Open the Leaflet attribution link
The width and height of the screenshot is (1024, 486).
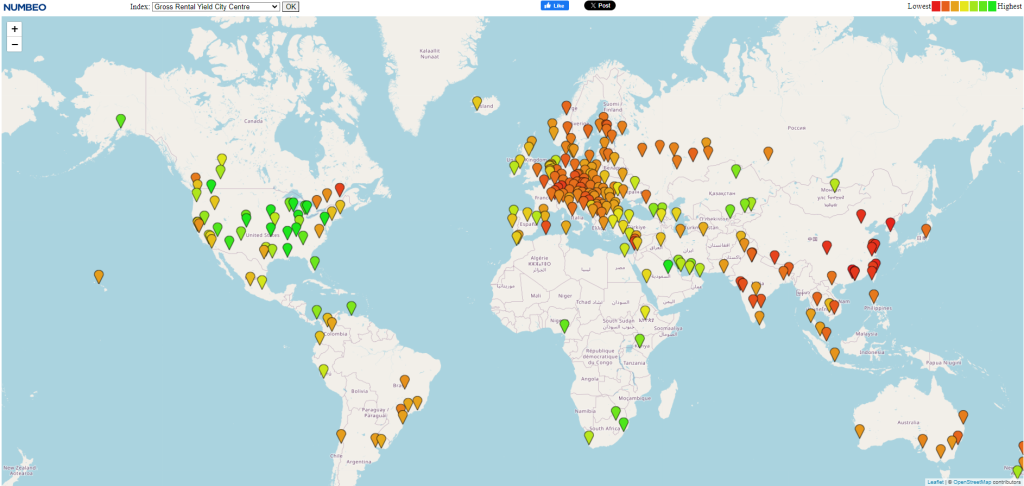[935, 482]
